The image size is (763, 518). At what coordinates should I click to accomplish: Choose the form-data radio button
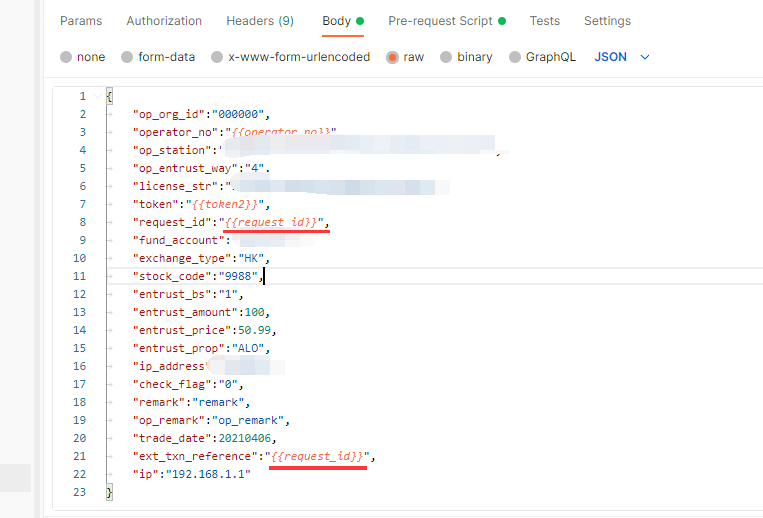tap(127, 57)
